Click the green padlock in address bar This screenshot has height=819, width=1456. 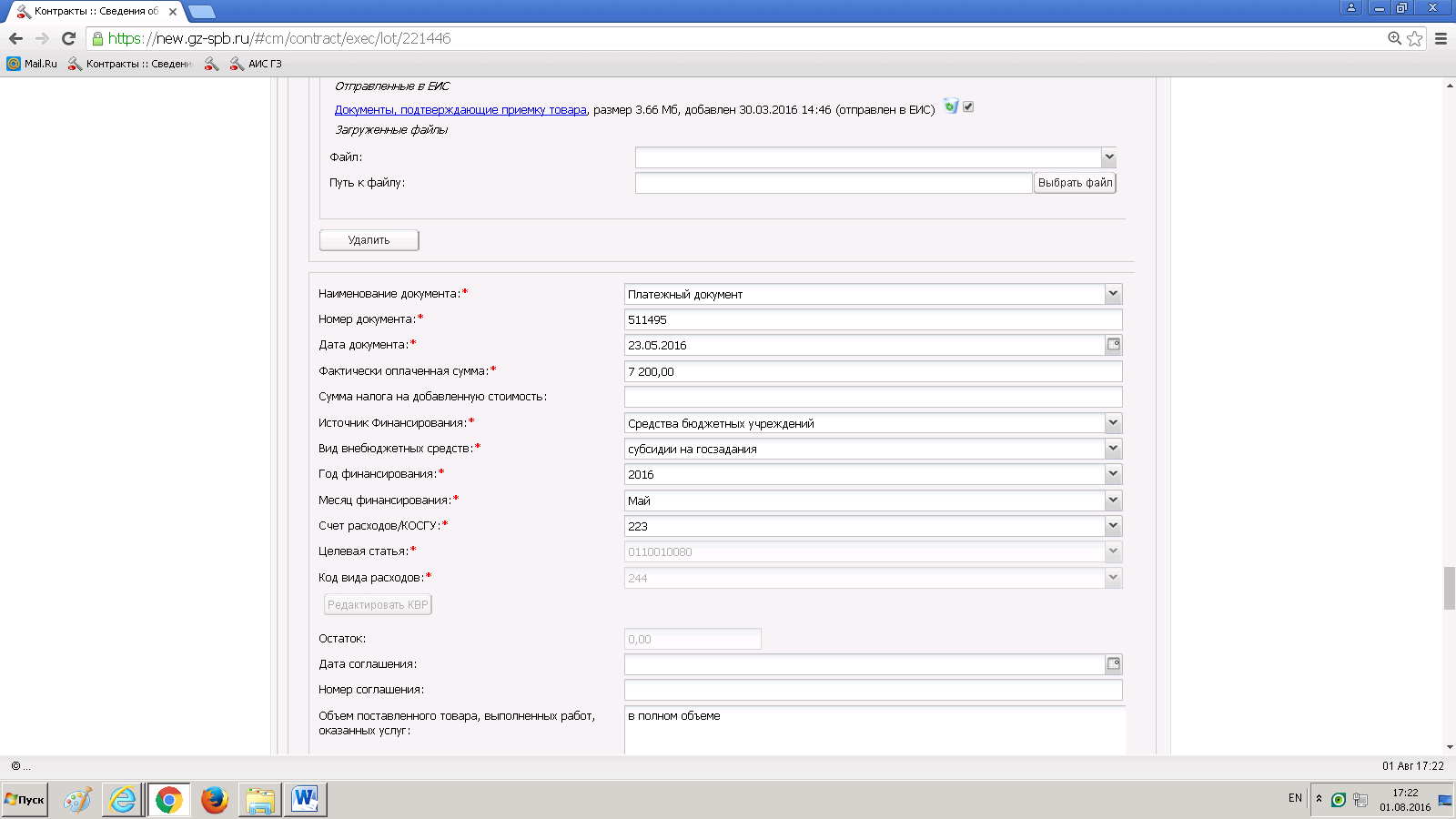[97, 38]
